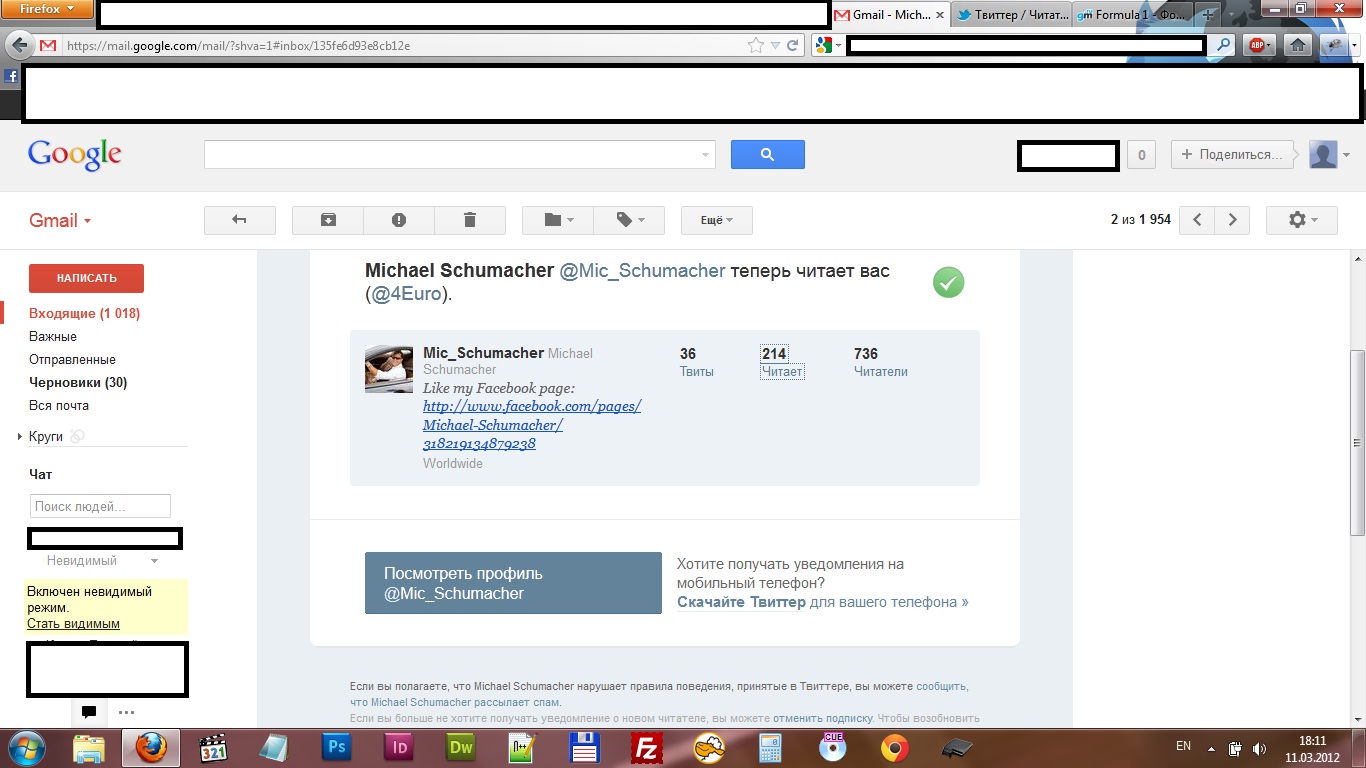Click Mic_Schumacher profile photo thumbnail
Image resolution: width=1366 pixels, height=768 pixels.
389,369
